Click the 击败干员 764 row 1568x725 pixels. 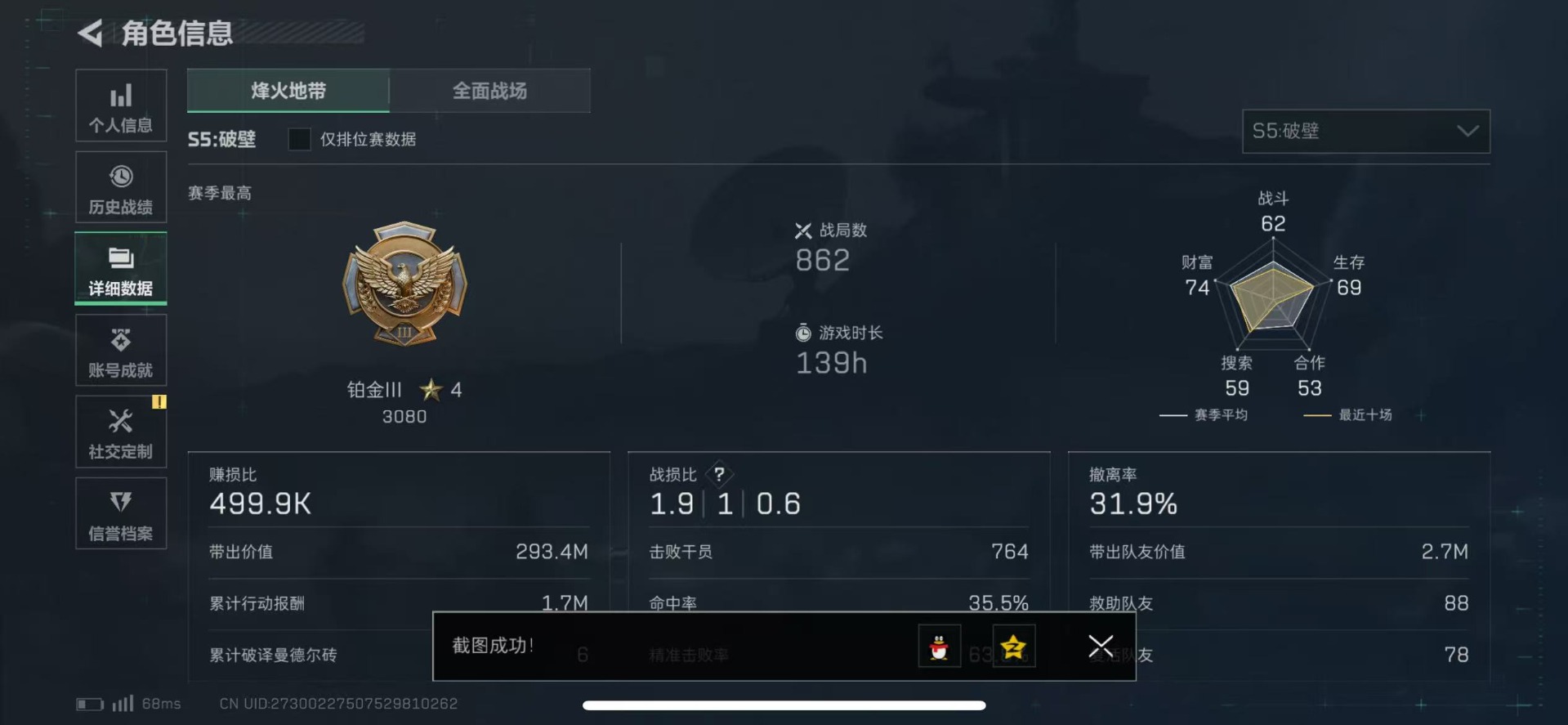point(838,552)
